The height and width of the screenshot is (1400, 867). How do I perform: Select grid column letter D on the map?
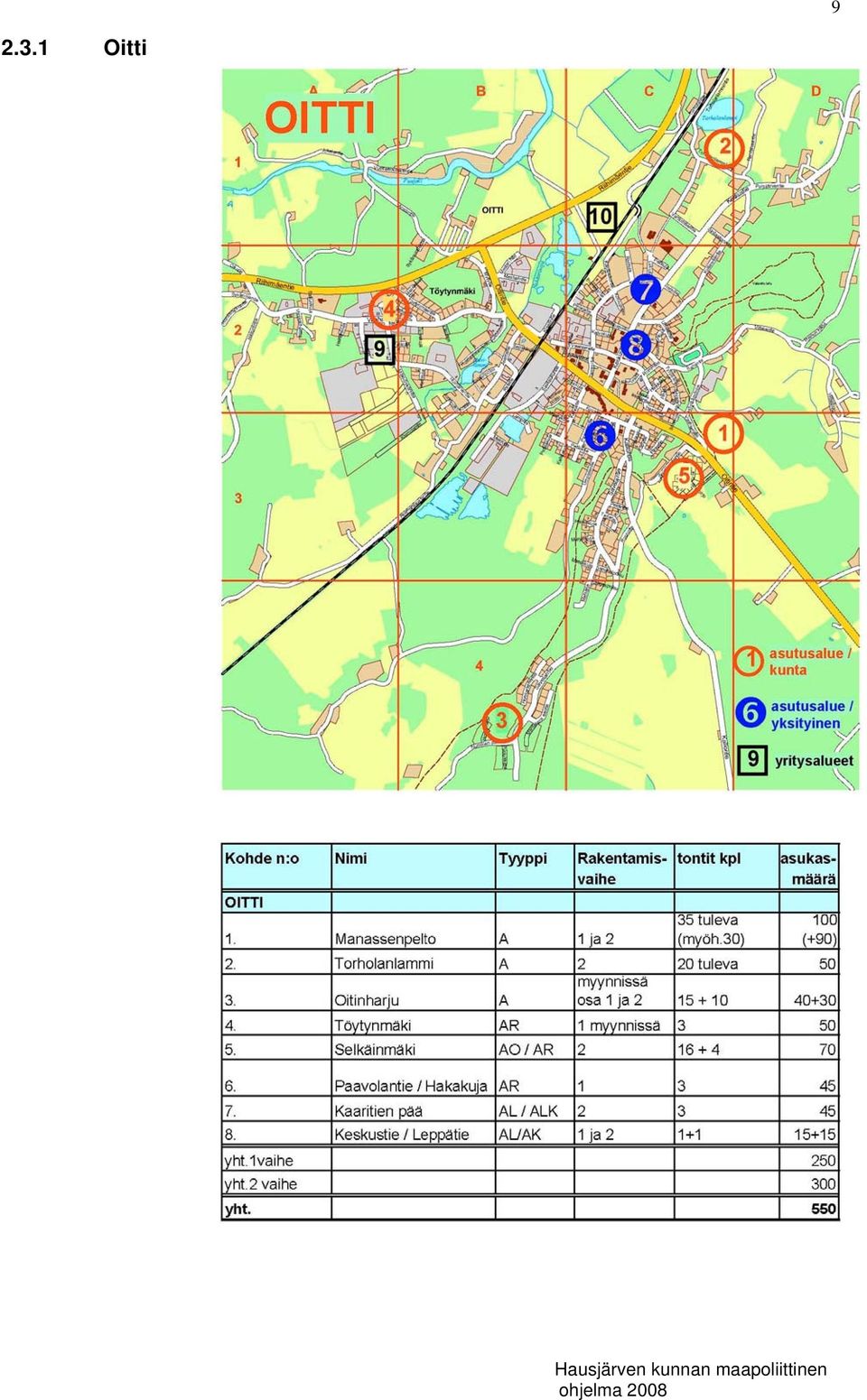(x=816, y=91)
